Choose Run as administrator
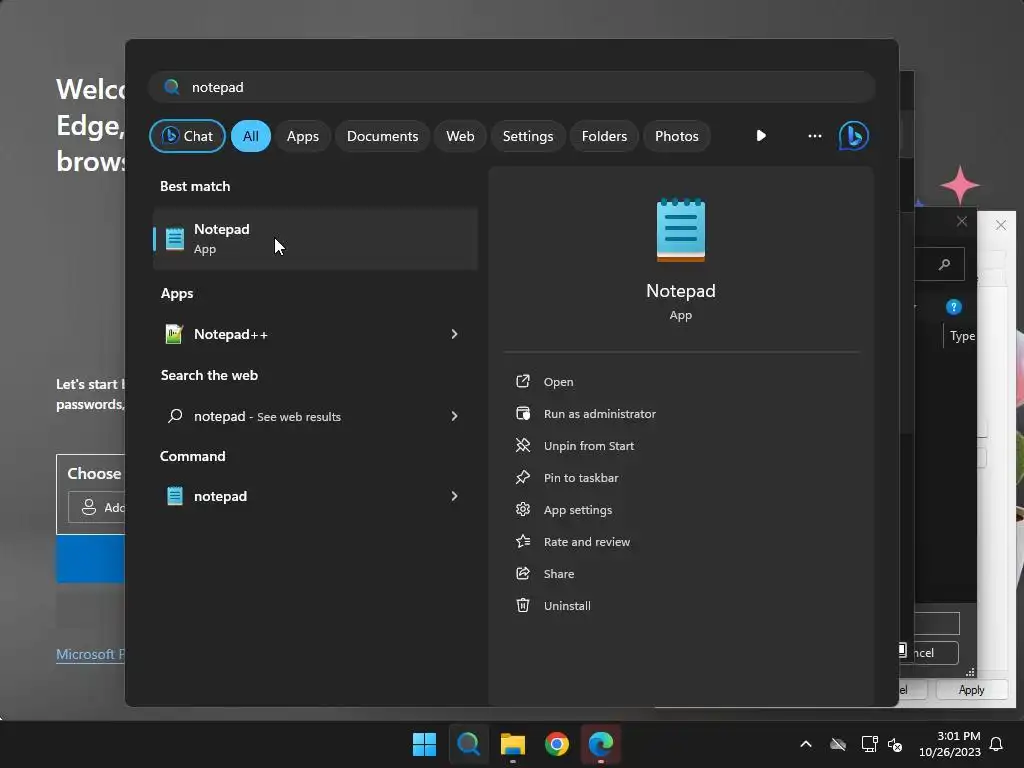1024x768 pixels. click(x=600, y=414)
